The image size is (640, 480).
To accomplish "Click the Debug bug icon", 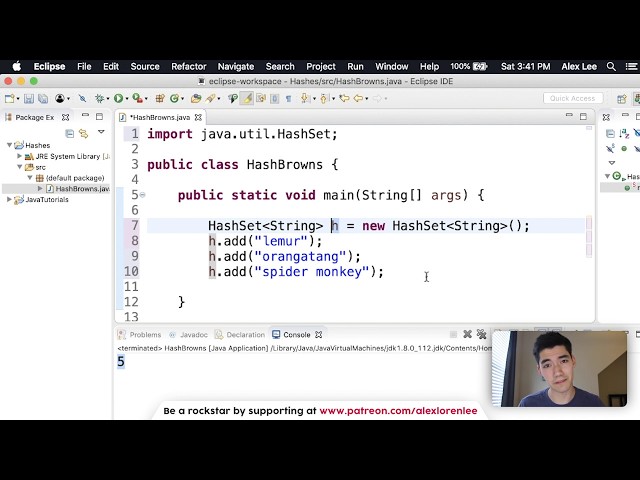I will coord(99,98).
